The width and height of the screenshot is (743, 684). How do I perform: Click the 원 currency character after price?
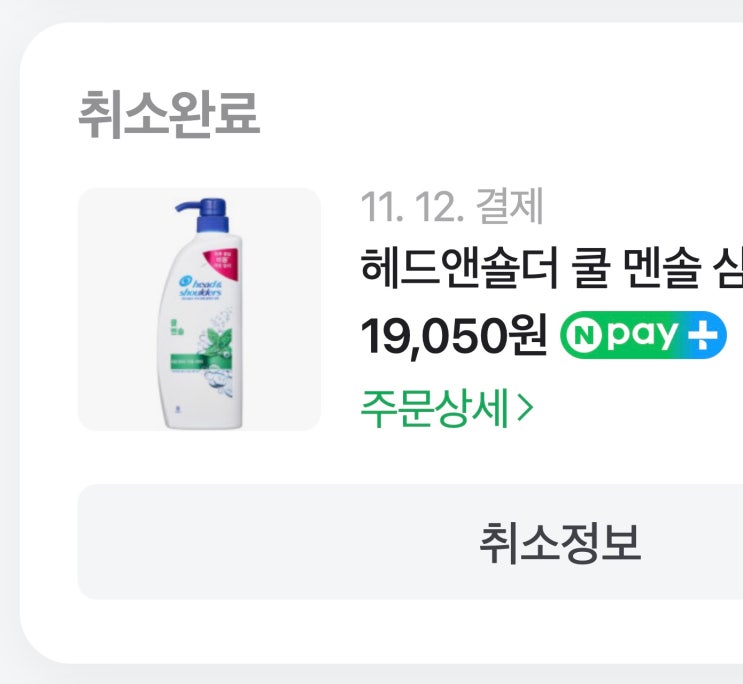click(x=528, y=335)
